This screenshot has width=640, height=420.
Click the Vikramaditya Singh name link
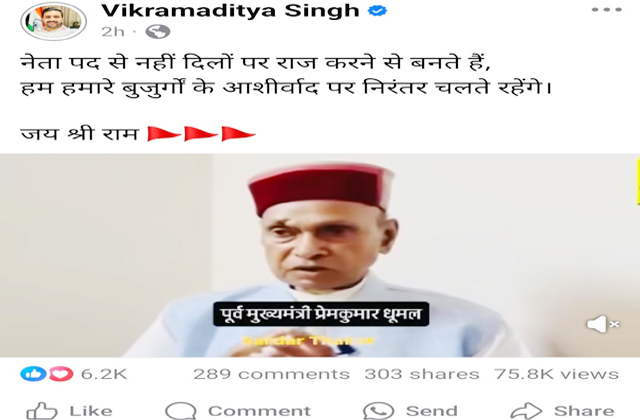(231, 11)
